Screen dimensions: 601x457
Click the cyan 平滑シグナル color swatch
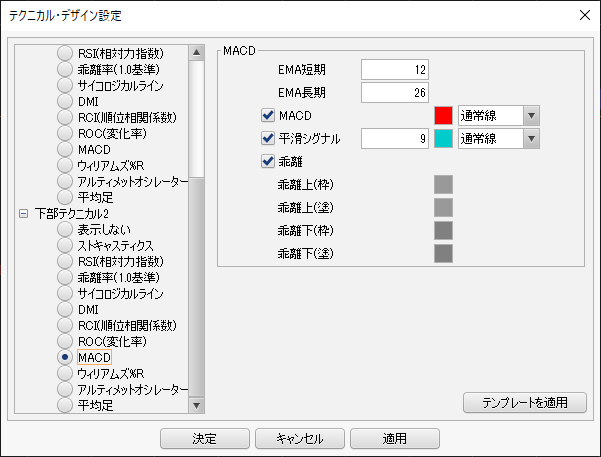tap(444, 138)
